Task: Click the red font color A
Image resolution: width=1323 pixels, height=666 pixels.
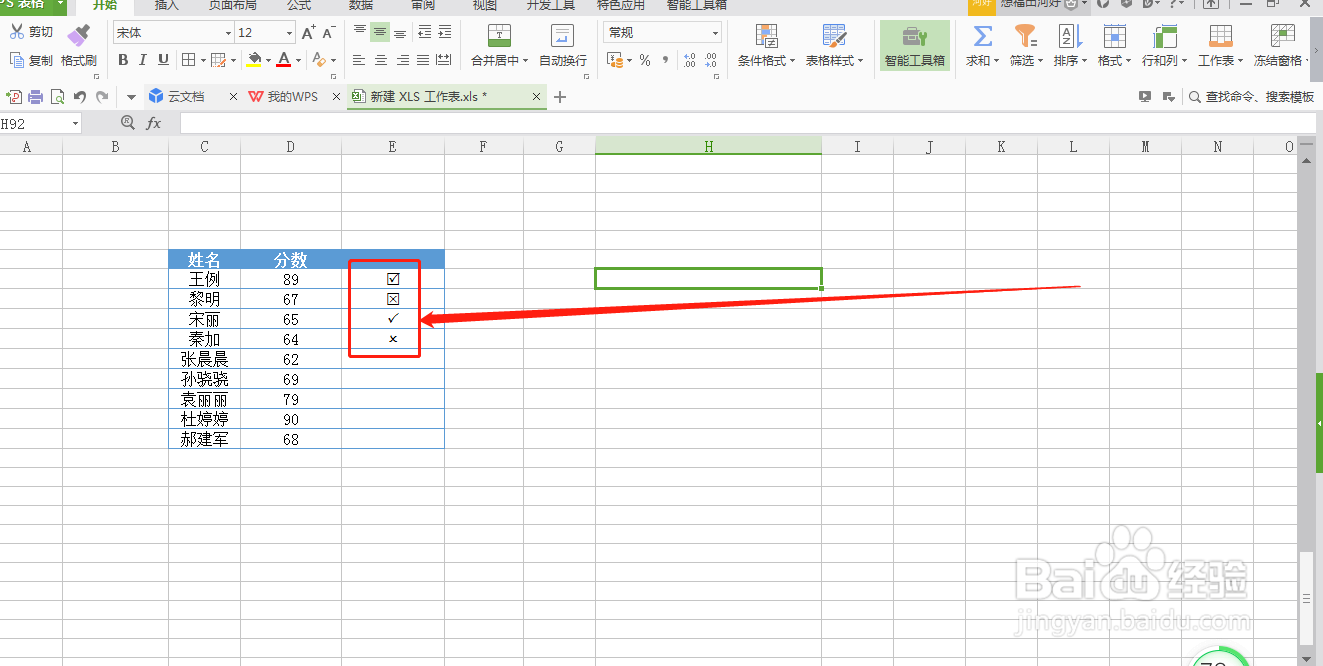Action: [x=284, y=61]
